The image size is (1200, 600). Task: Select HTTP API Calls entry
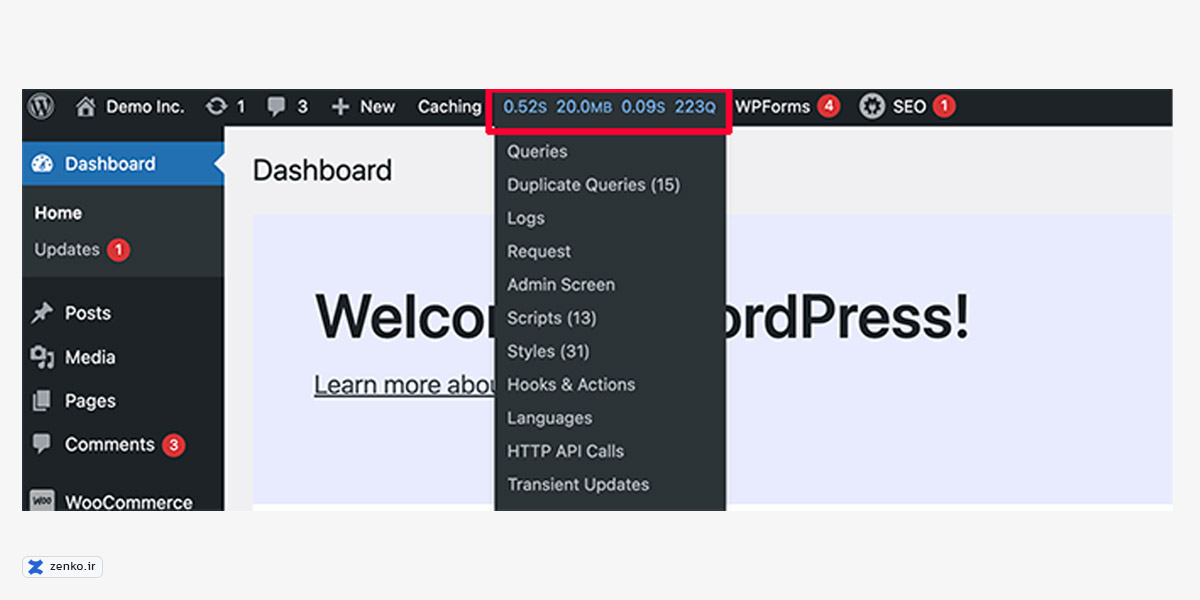pos(565,451)
